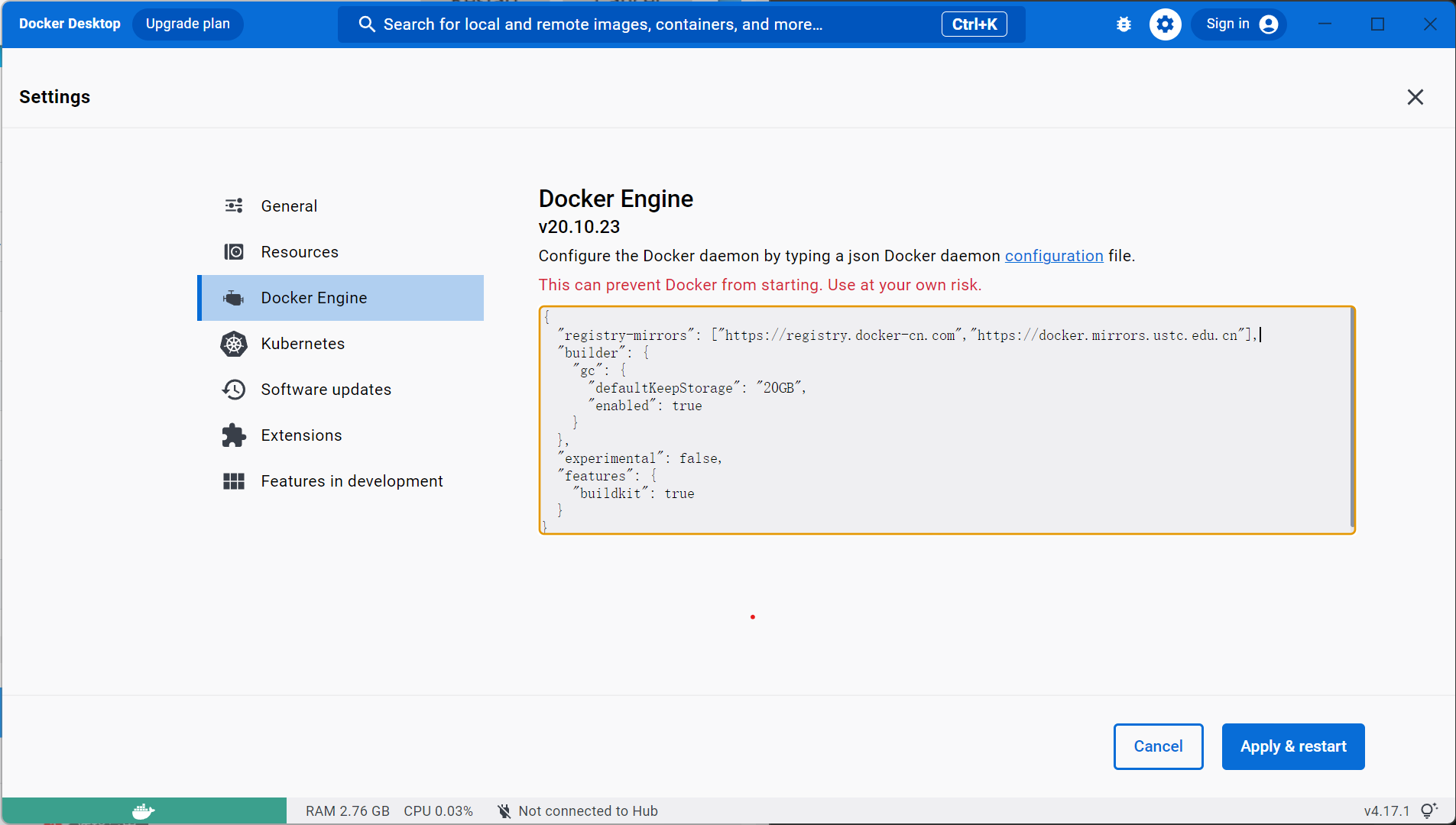
Task: Open the Resources settings tab
Action: (x=341, y=252)
